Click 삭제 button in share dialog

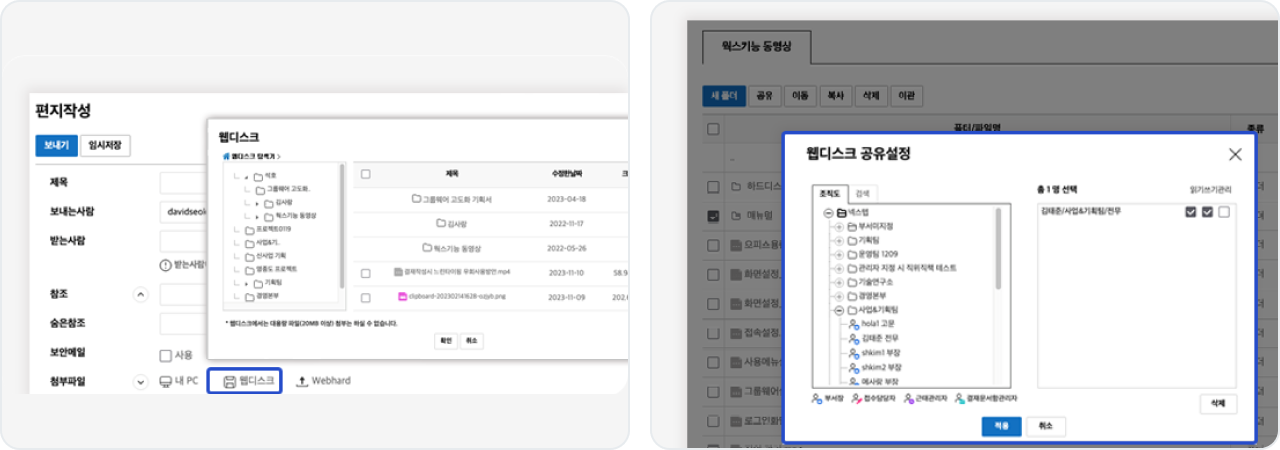1218,404
